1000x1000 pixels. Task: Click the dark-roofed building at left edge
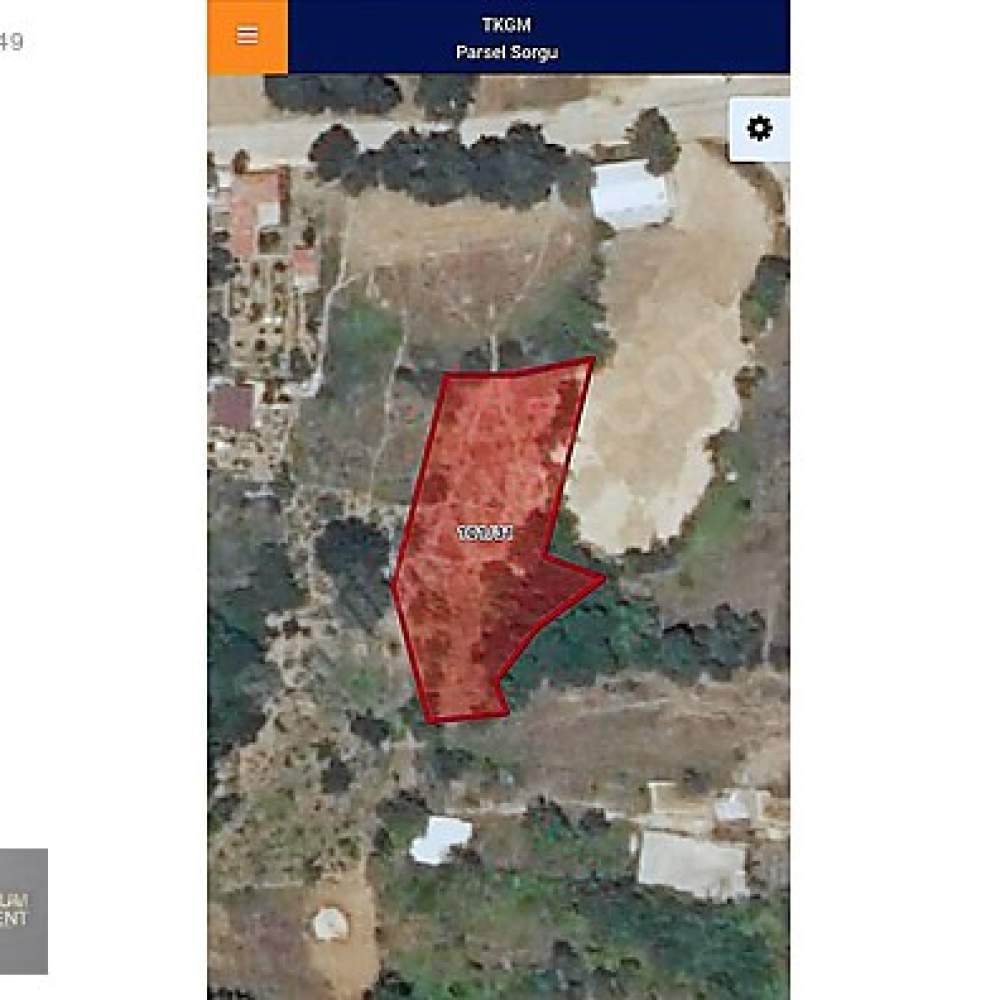pos(233,407)
